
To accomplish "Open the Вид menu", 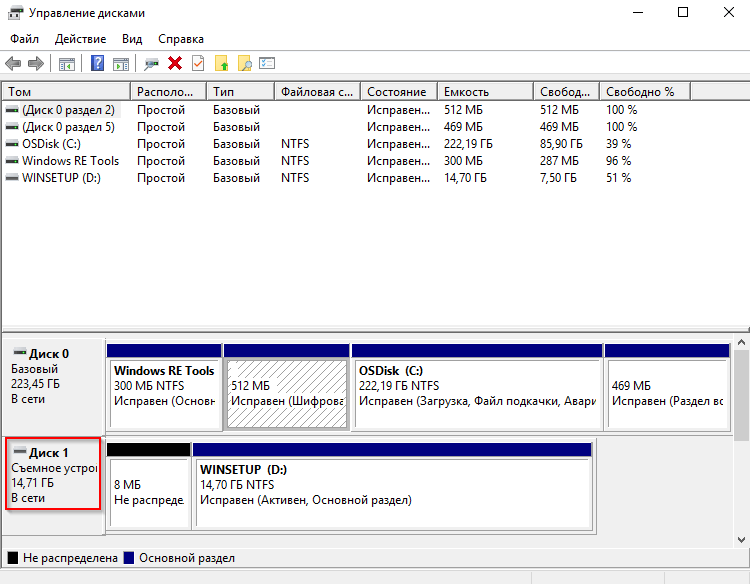I will (x=132, y=39).
